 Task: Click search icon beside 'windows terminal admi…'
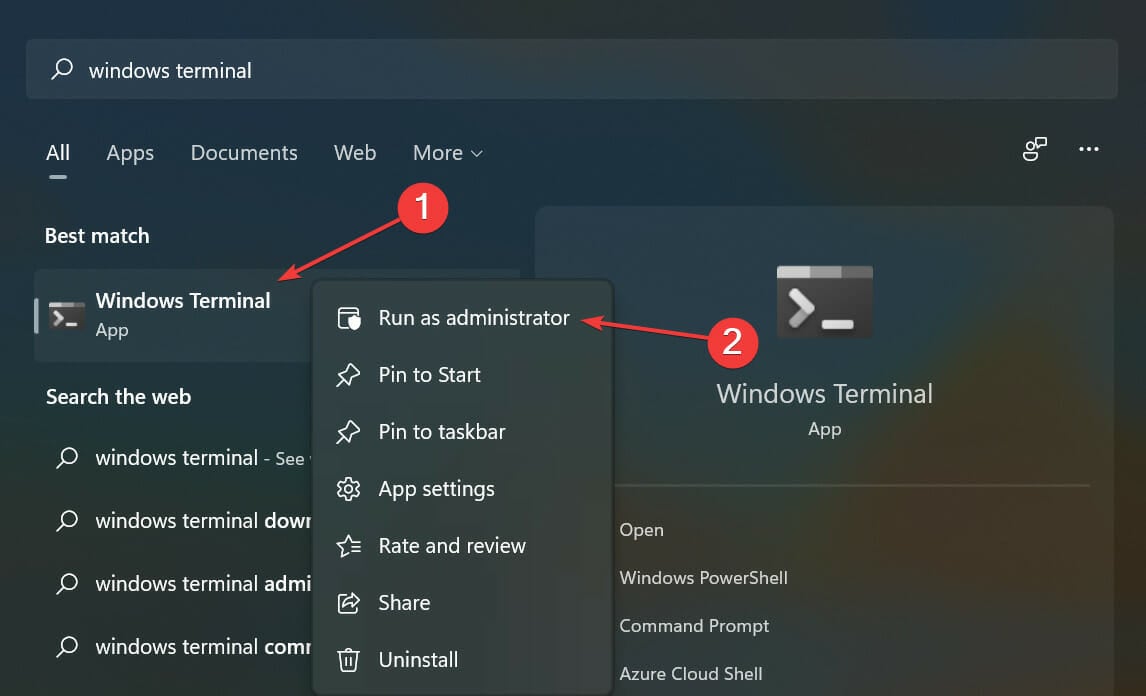67,583
